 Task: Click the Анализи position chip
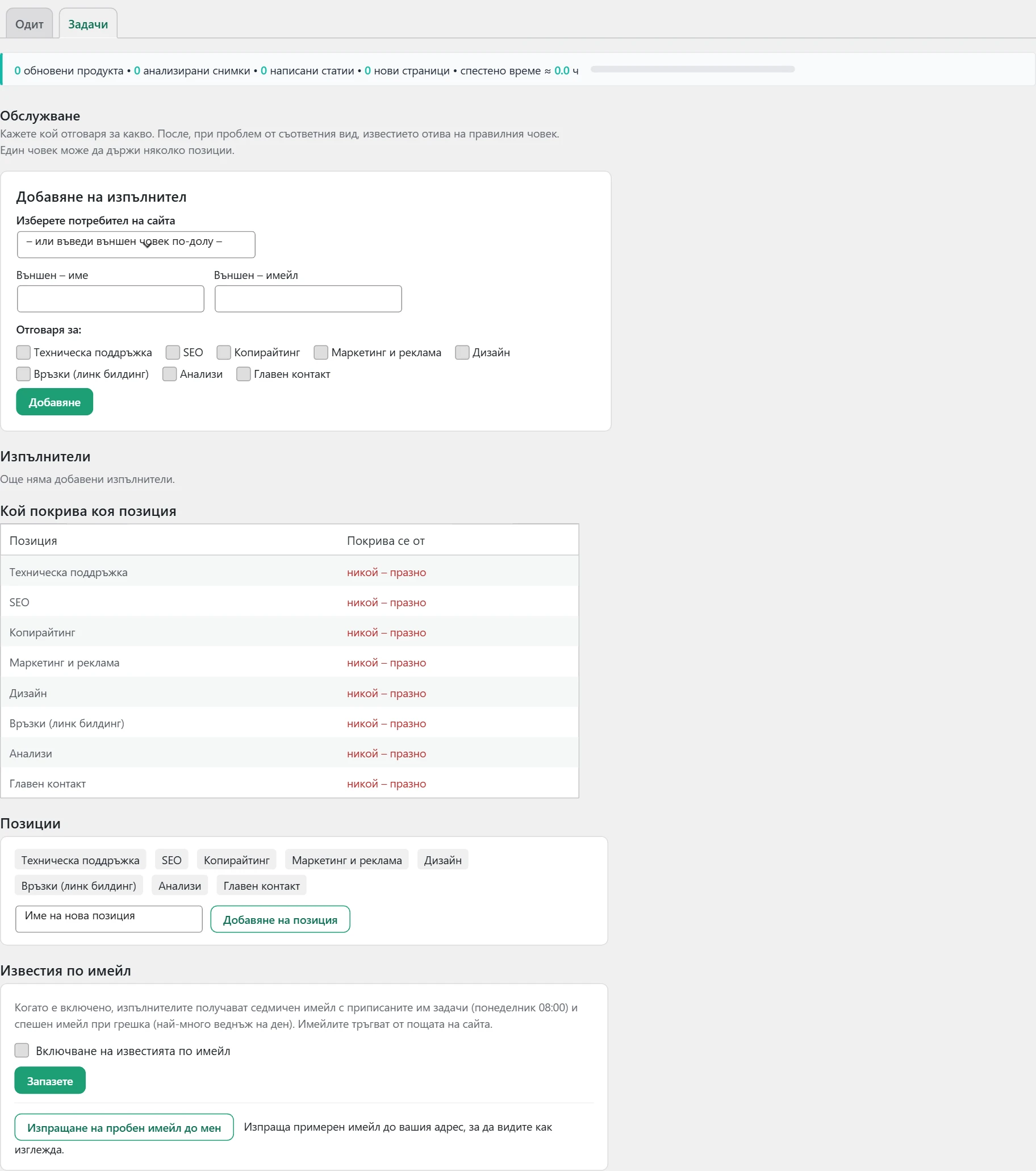point(180,886)
